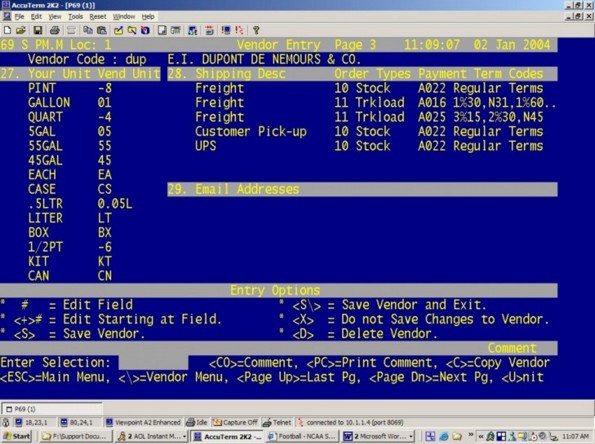Click the red connect terminal icon
This screenshot has width=595, height=444.
click(226, 30)
